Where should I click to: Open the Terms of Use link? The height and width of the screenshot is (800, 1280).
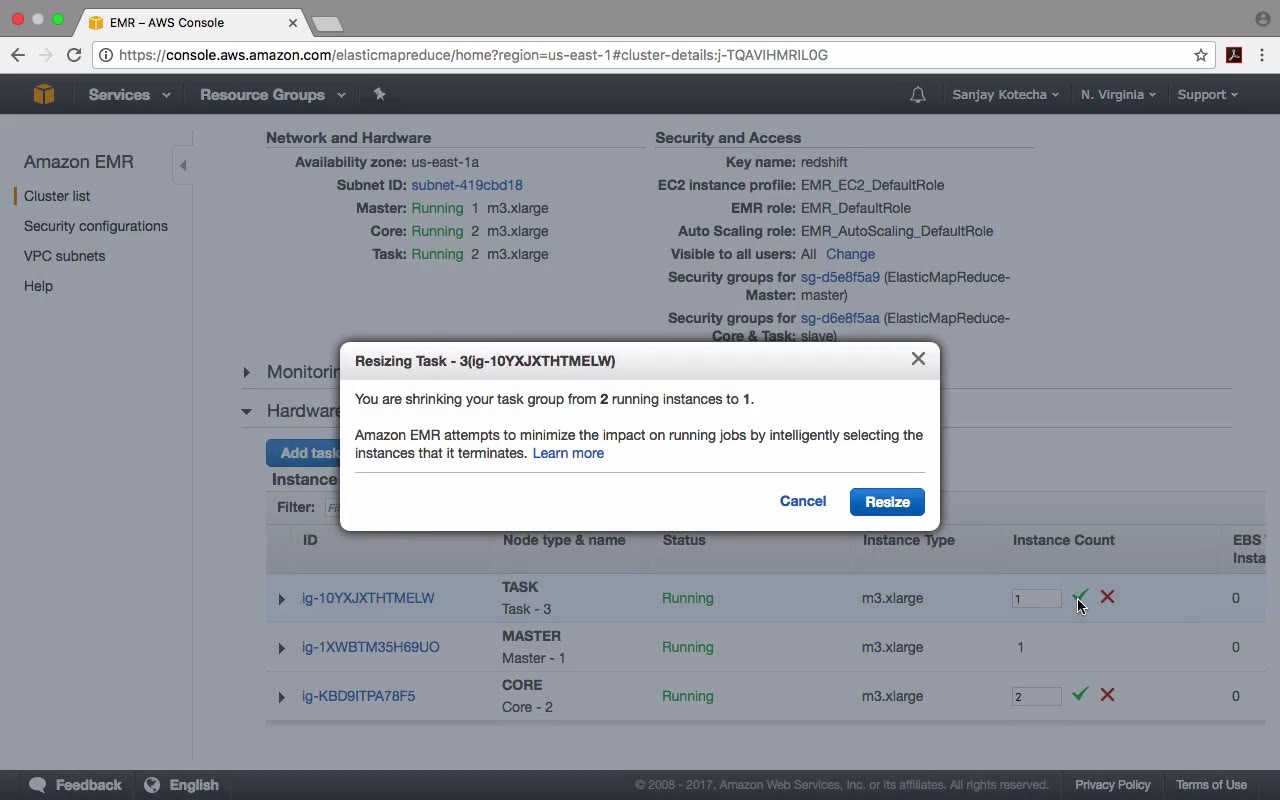[1211, 785]
